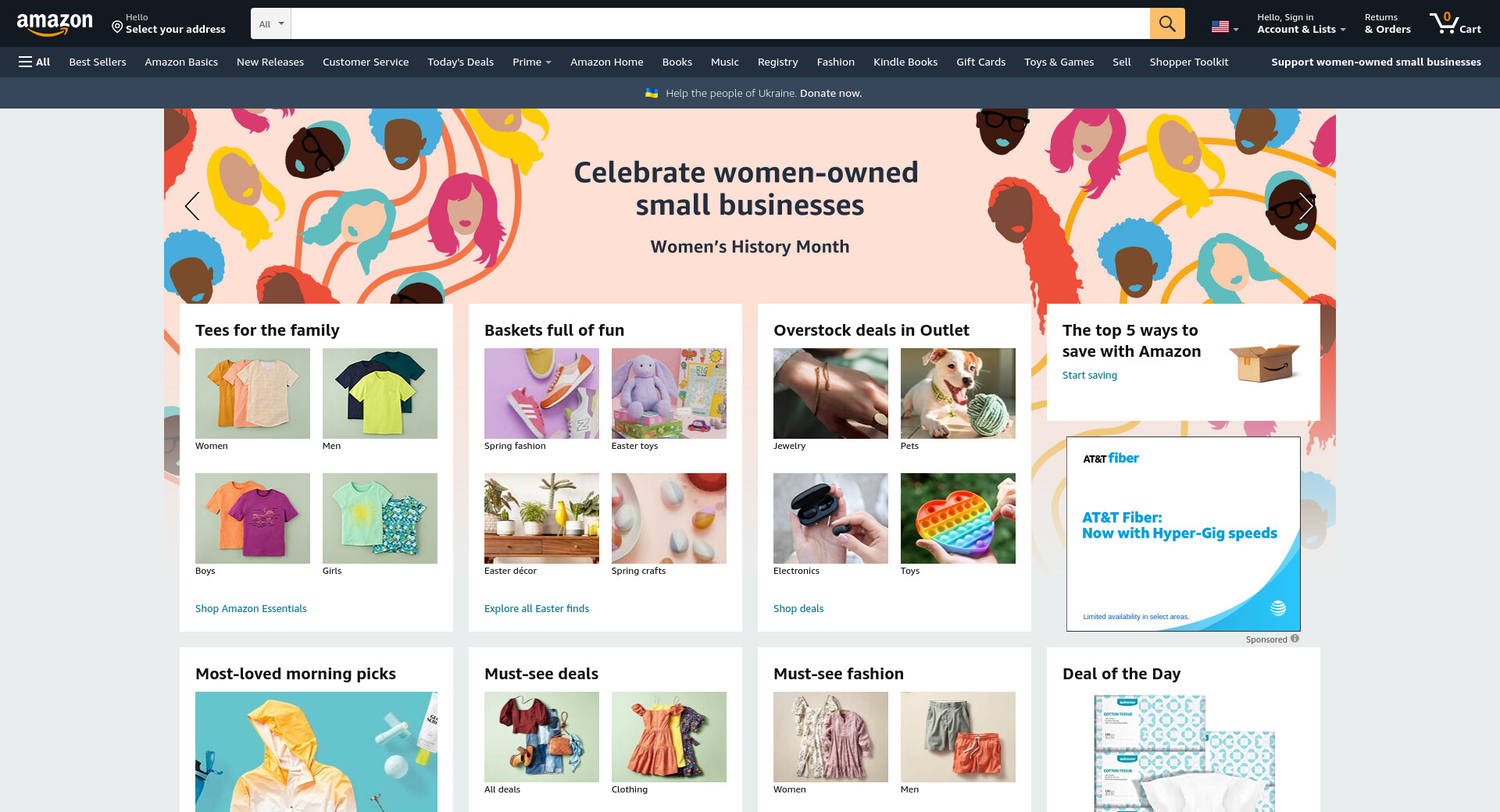This screenshot has height=812, width=1500.
Task: Go to Today's Deals
Action: coord(460,62)
